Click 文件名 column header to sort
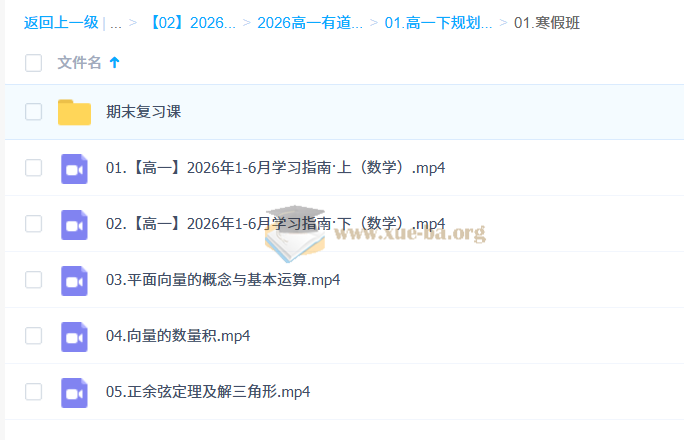Image resolution: width=684 pixels, height=440 pixels. (x=79, y=63)
